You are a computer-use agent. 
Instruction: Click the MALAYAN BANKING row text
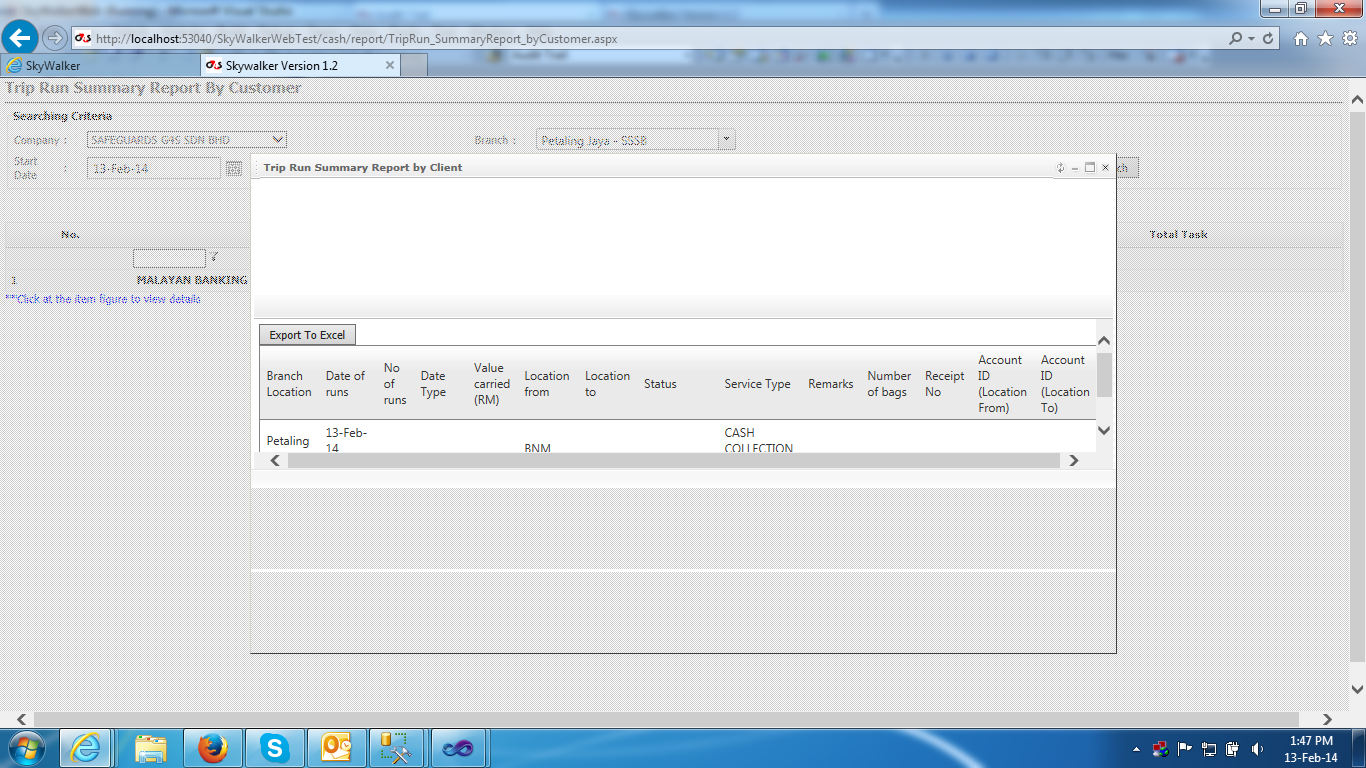(x=192, y=280)
